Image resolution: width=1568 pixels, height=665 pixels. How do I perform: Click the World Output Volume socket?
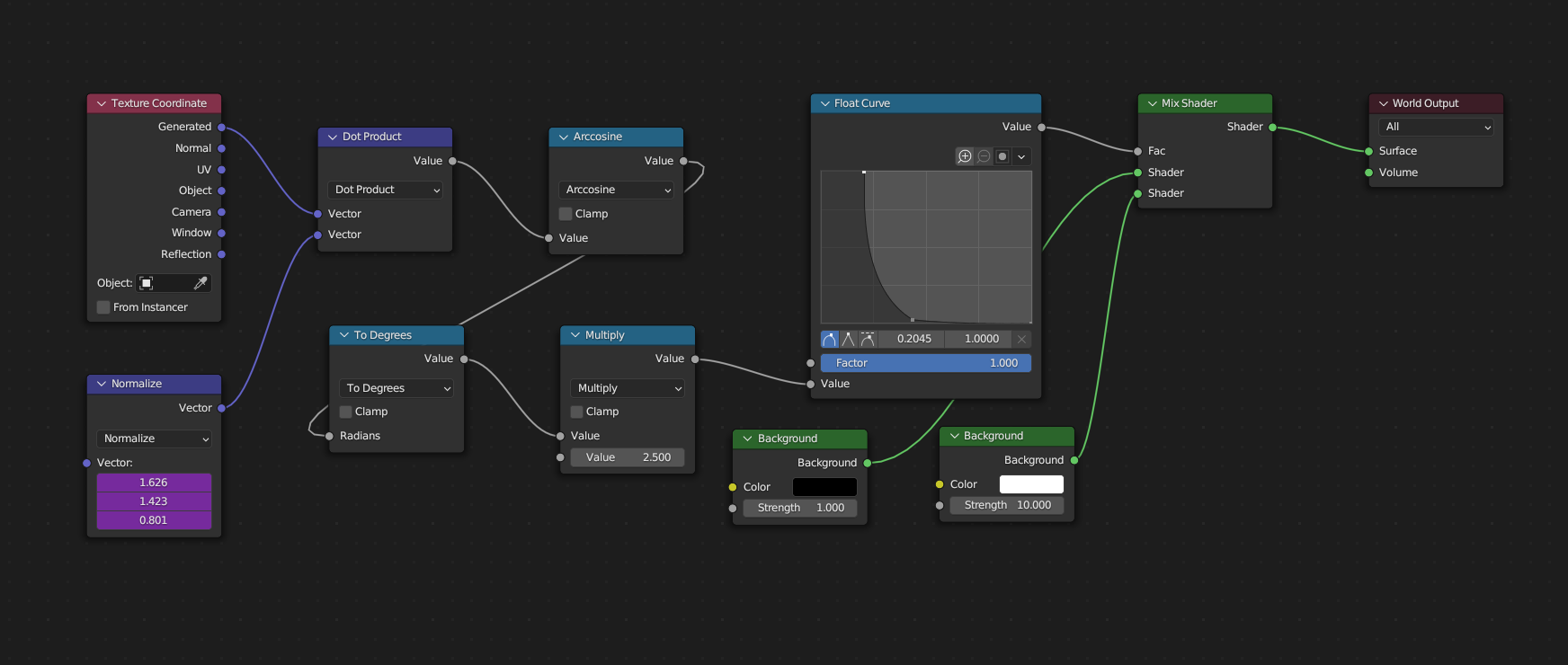[x=1369, y=173]
